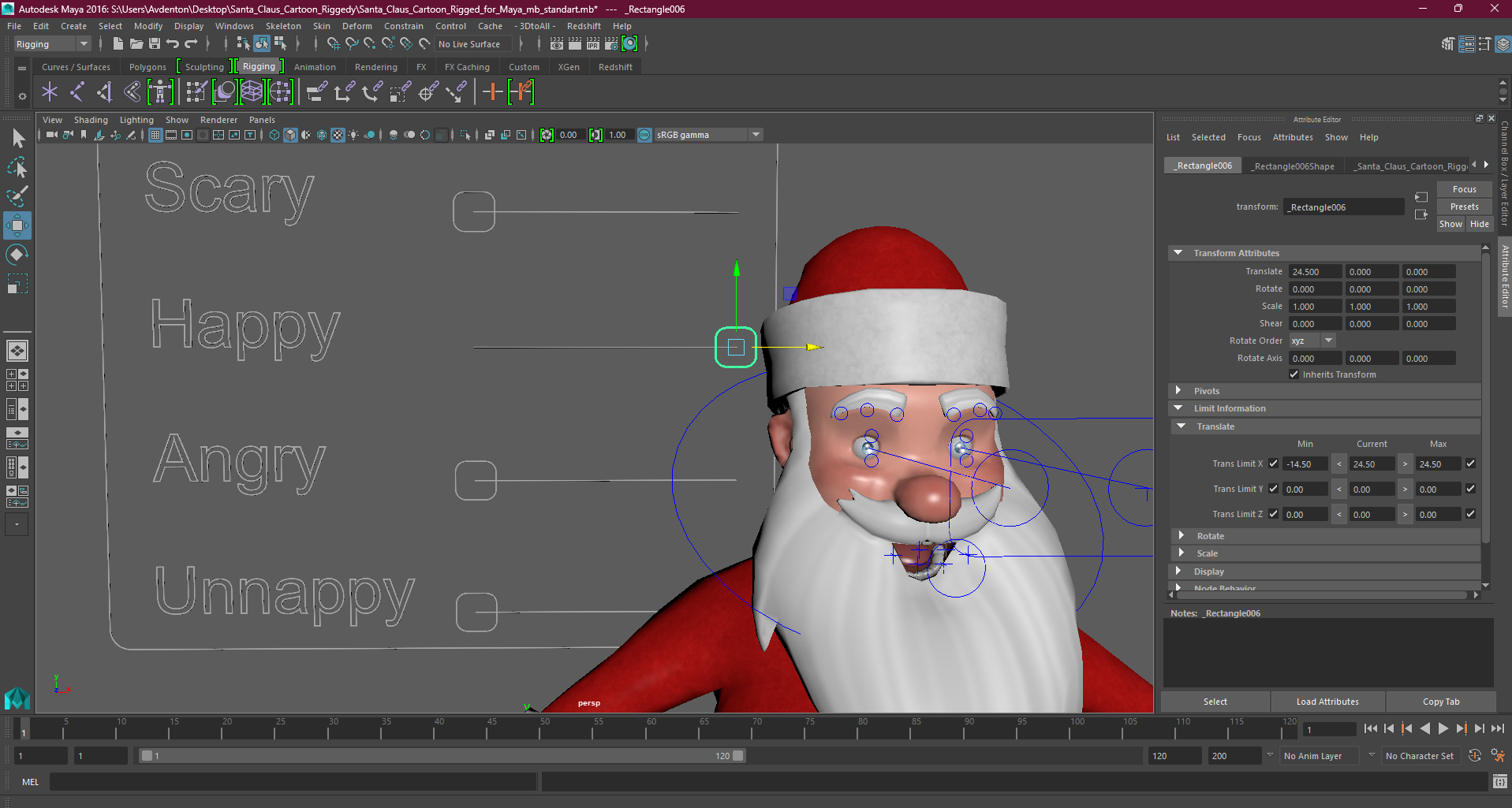The image size is (1512, 808).
Task: Expand the Pivots section
Action: (1178, 391)
